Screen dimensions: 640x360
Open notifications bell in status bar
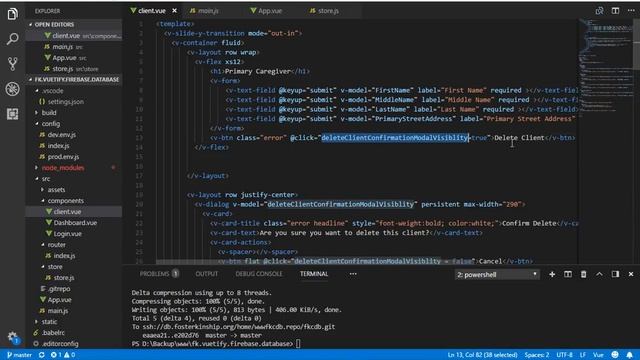pyautogui.click(x=630, y=355)
